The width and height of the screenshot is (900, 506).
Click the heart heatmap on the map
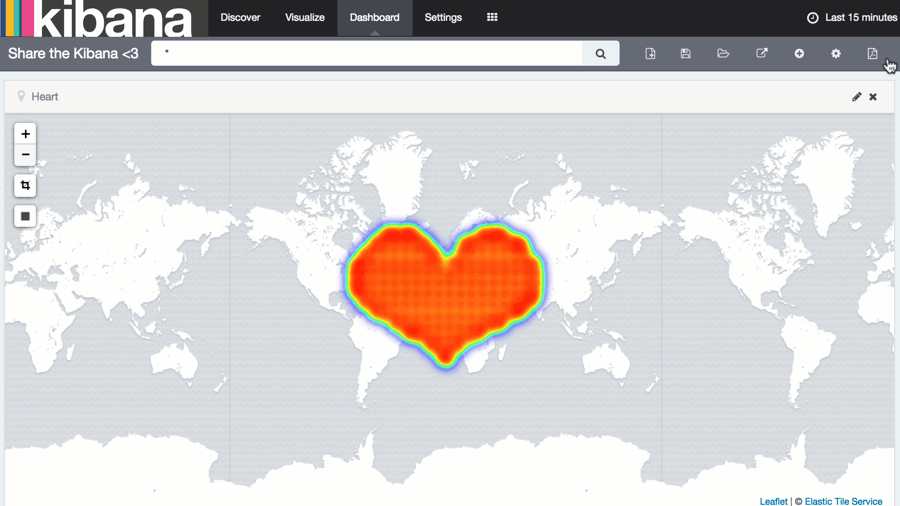click(445, 293)
